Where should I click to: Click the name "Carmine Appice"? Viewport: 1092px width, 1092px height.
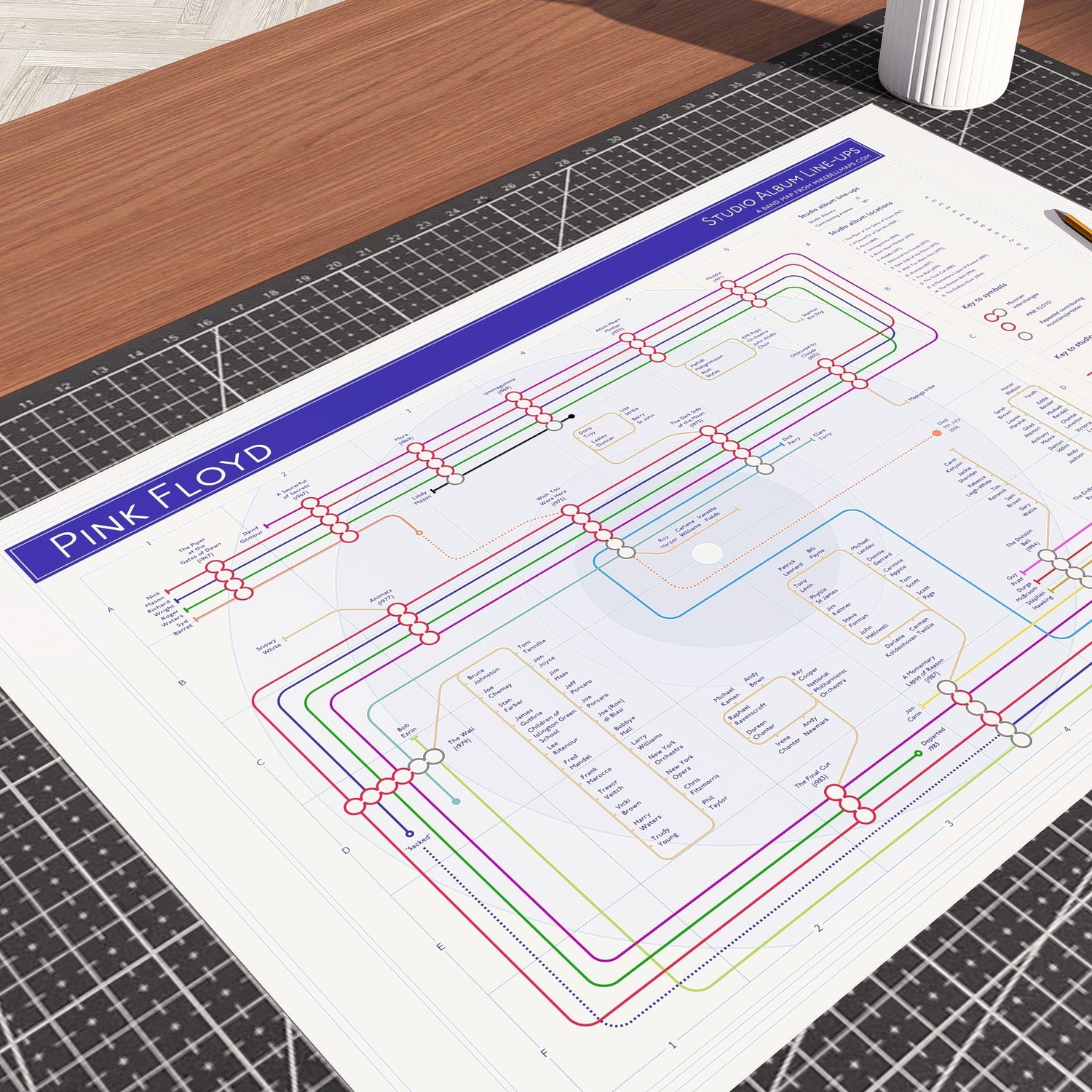click(893, 567)
